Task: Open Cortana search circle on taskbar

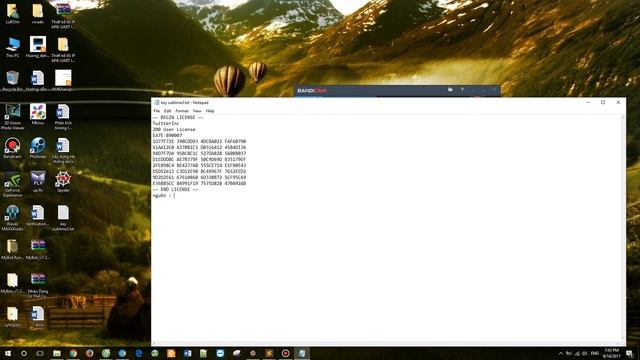Action: tap(24, 353)
